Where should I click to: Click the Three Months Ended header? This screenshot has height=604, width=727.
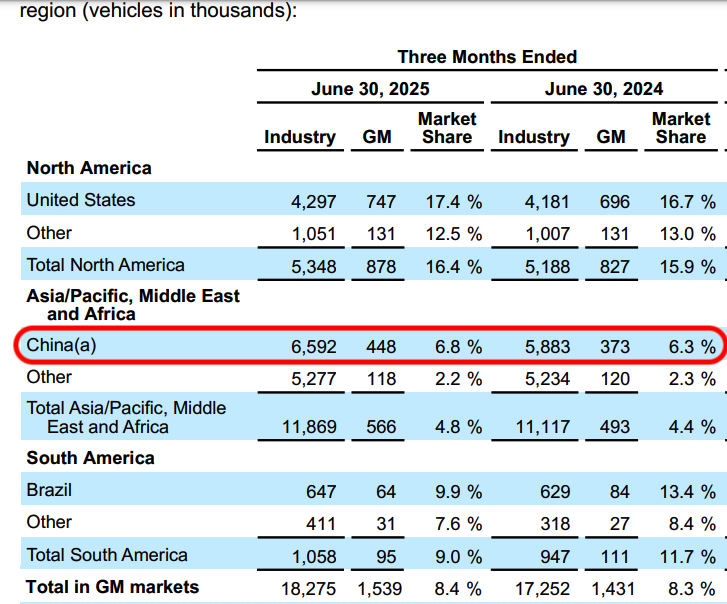(487, 57)
